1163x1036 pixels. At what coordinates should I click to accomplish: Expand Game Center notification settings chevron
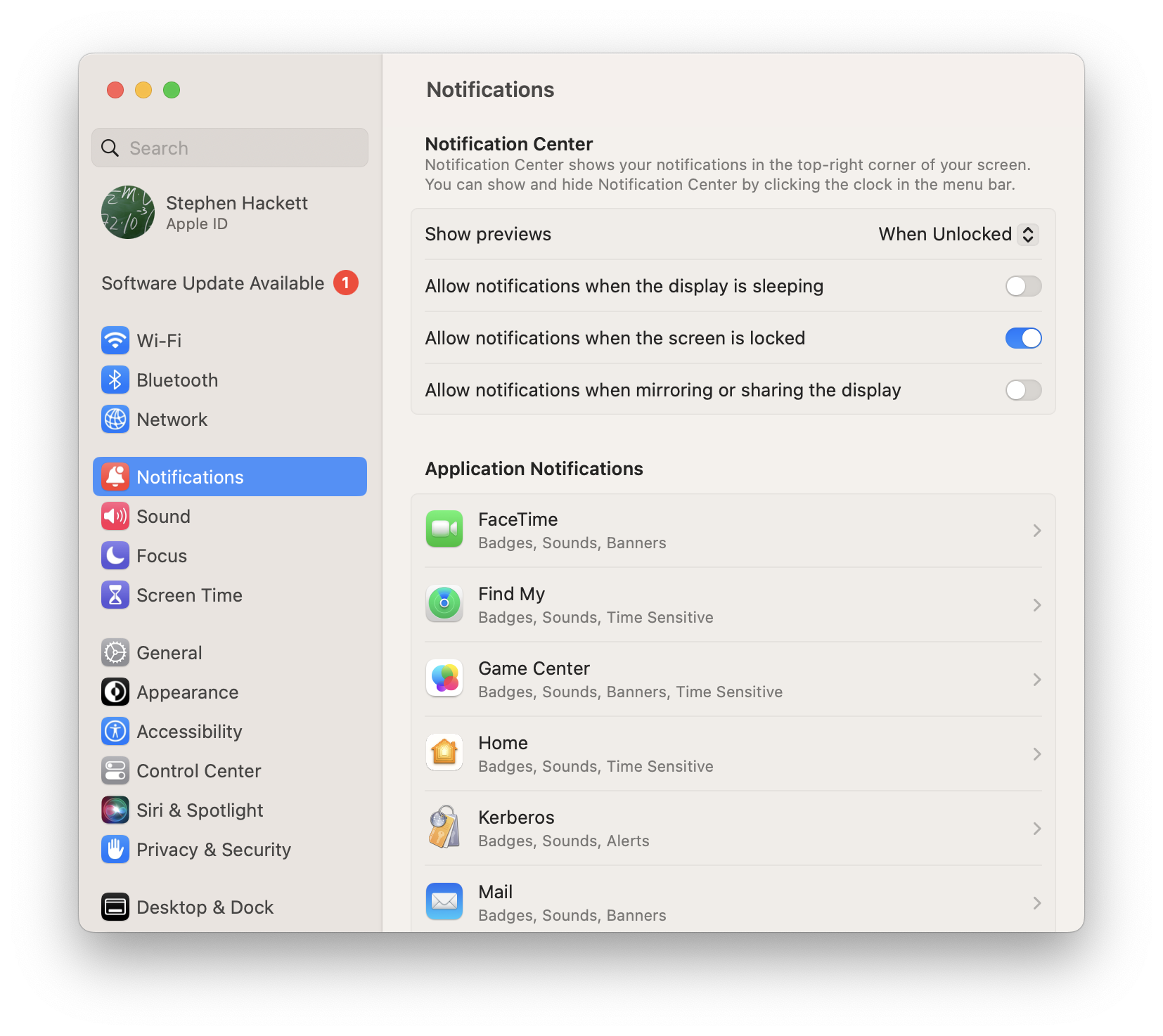(x=1036, y=680)
